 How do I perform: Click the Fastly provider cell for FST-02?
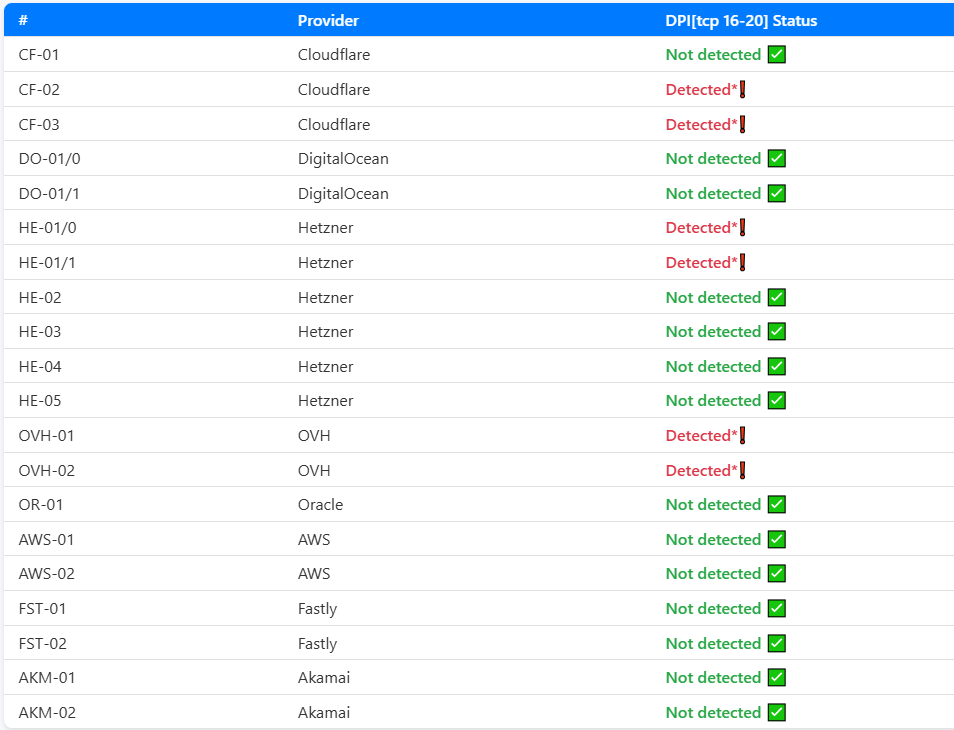click(x=317, y=644)
